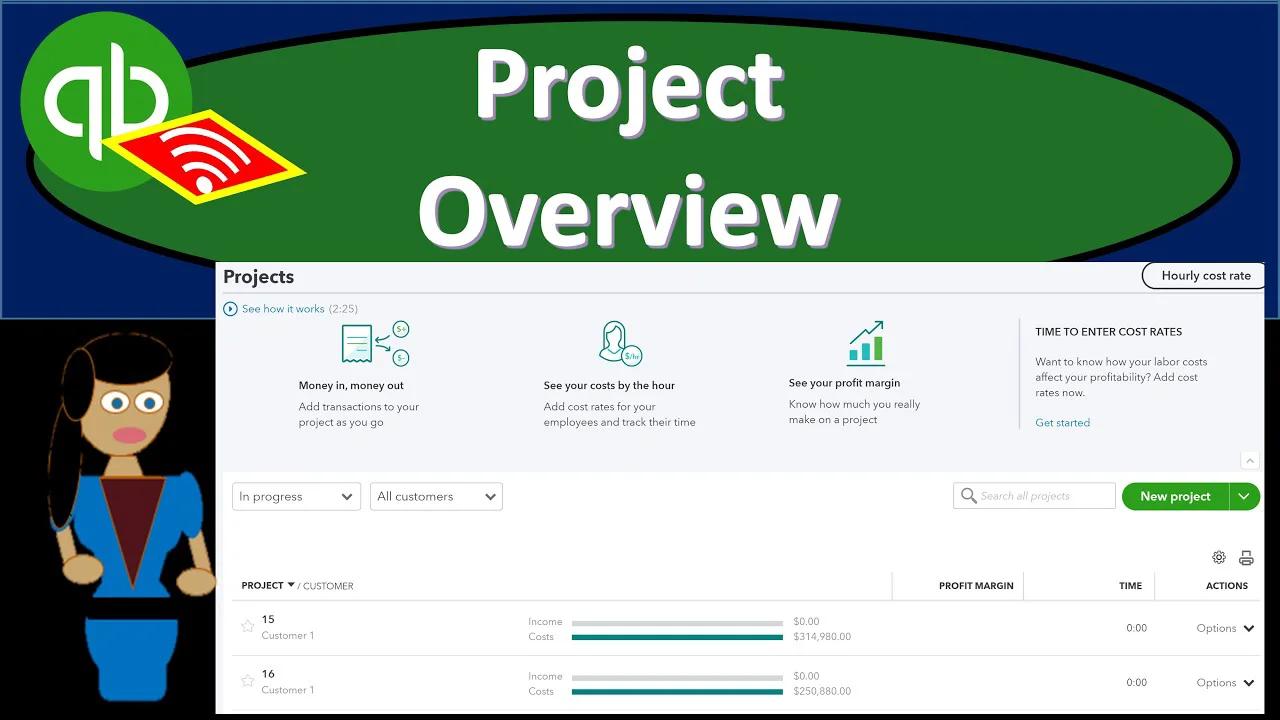Star project 15 as a favorite
The height and width of the screenshot is (720, 1280).
tap(247, 627)
